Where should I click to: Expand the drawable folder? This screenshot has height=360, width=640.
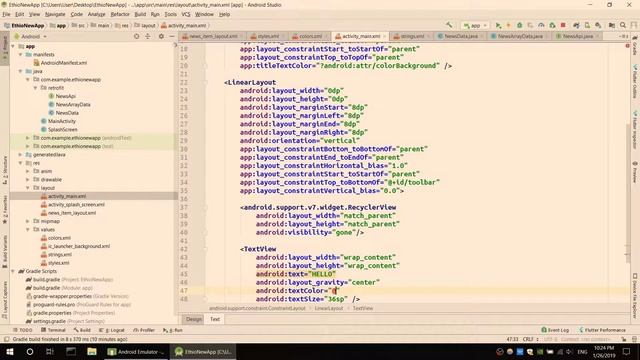[x=28, y=180]
